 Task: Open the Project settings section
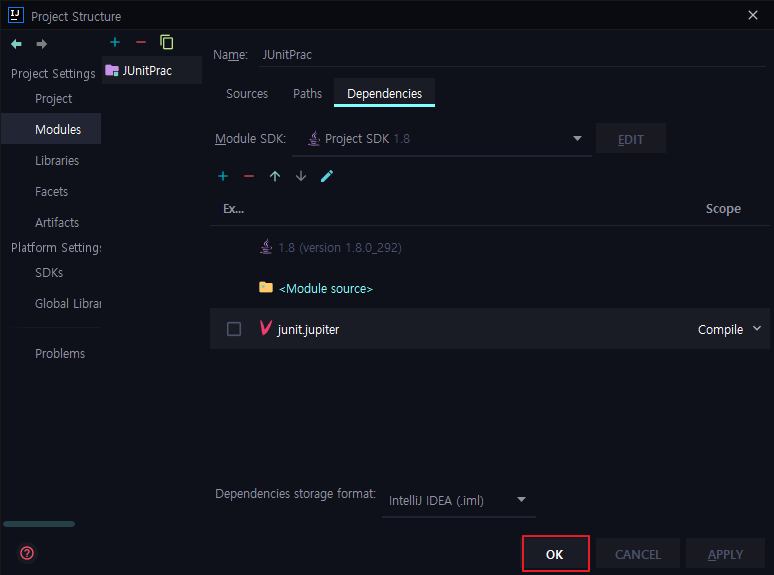pos(53,99)
